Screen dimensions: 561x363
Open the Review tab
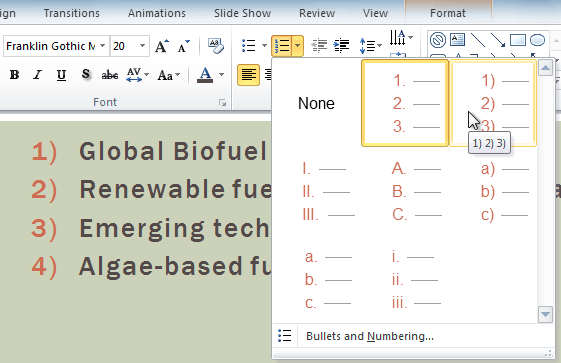(317, 13)
